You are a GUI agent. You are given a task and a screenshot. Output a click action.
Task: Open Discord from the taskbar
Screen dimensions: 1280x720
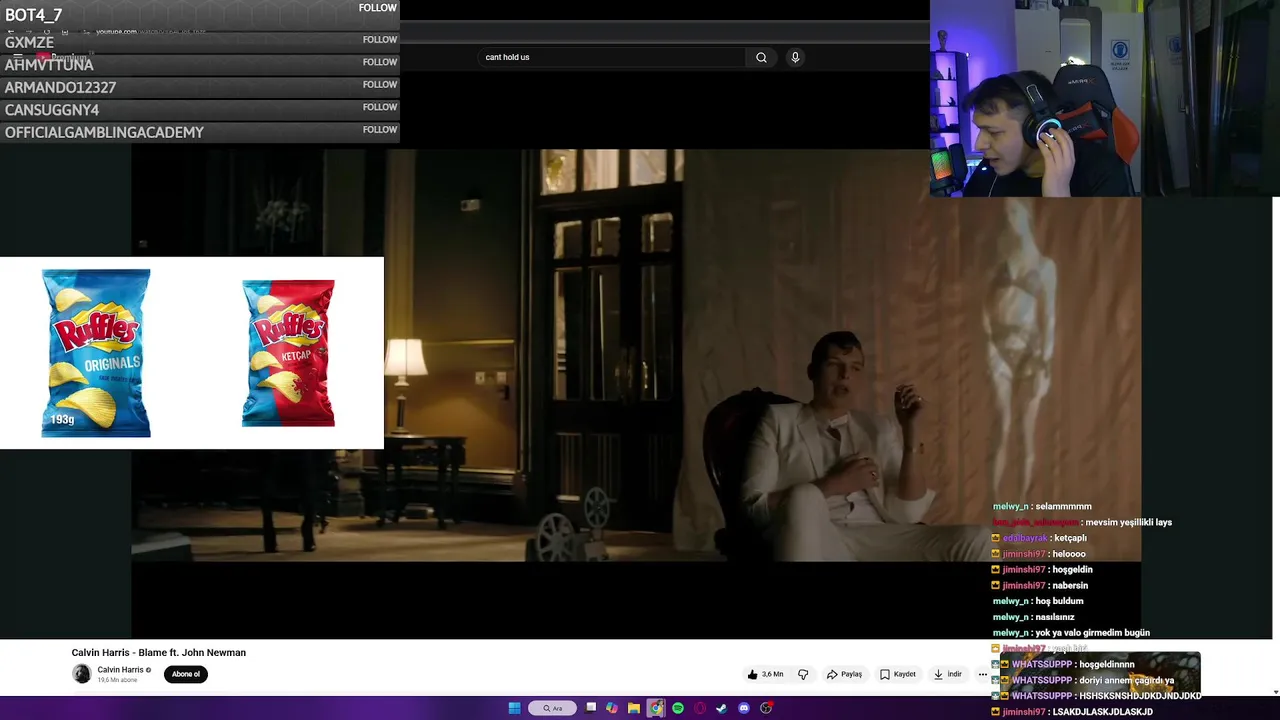(x=744, y=708)
